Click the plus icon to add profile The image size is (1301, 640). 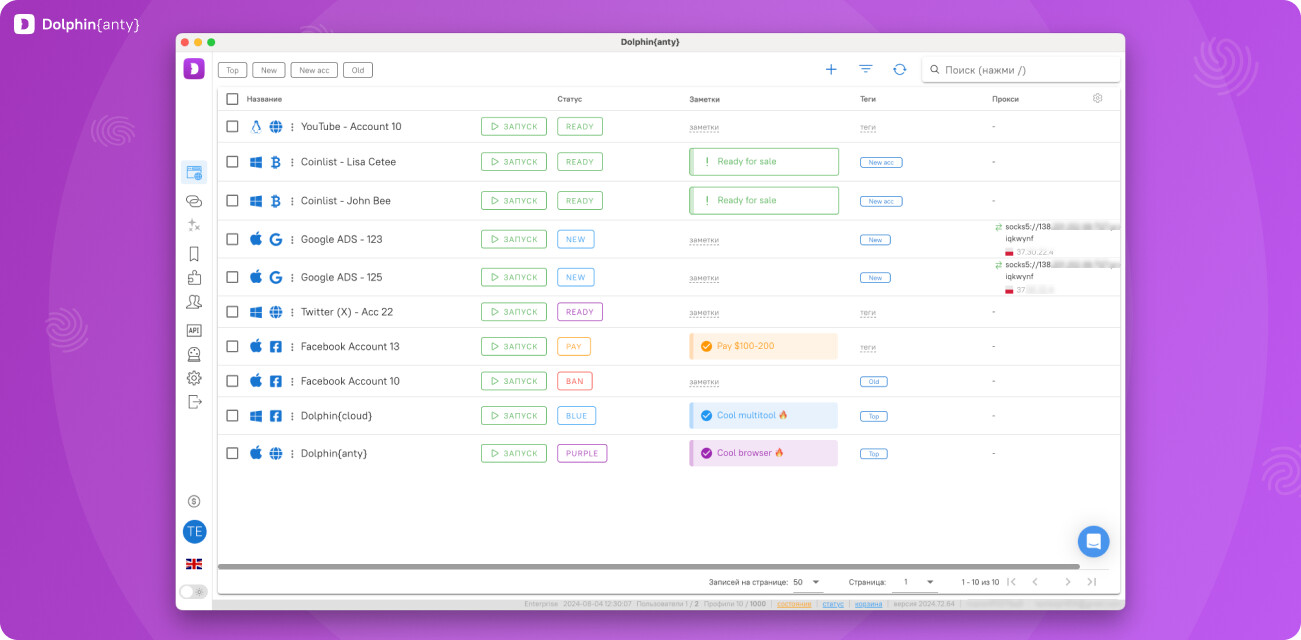pos(830,70)
